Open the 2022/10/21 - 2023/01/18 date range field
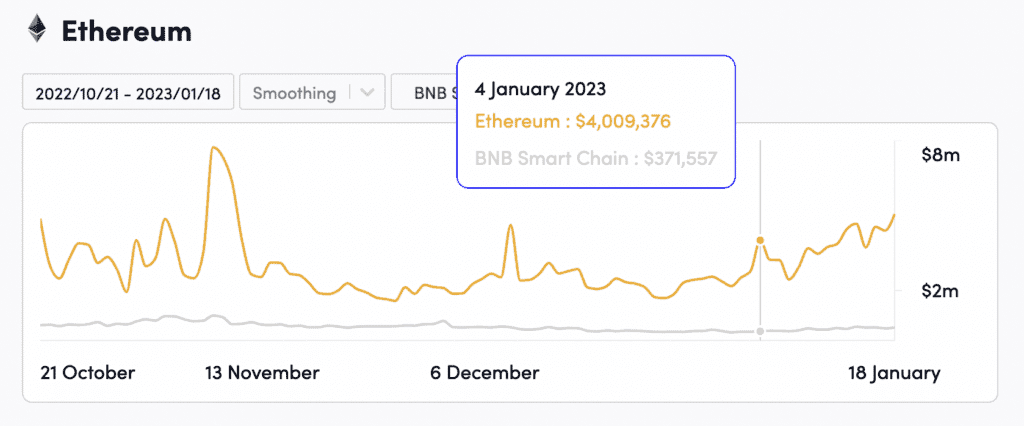The height and width of the screenshot is (426, 1024). 128,93
